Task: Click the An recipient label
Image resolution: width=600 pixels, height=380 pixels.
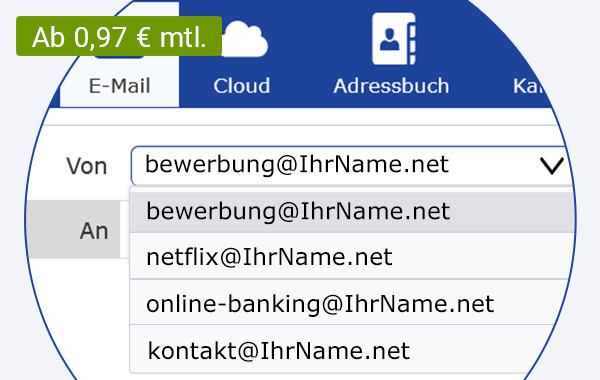Action: pos(94,231)
